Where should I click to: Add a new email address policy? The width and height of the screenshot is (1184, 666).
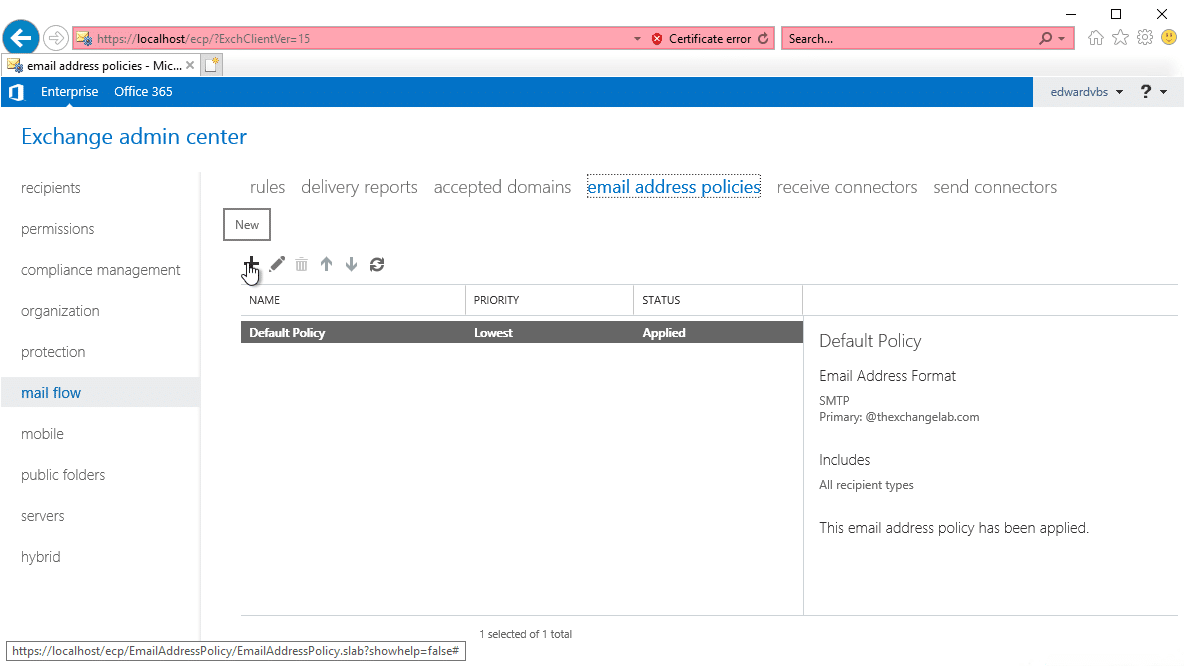pyautogui.click(x=251, y=264)
